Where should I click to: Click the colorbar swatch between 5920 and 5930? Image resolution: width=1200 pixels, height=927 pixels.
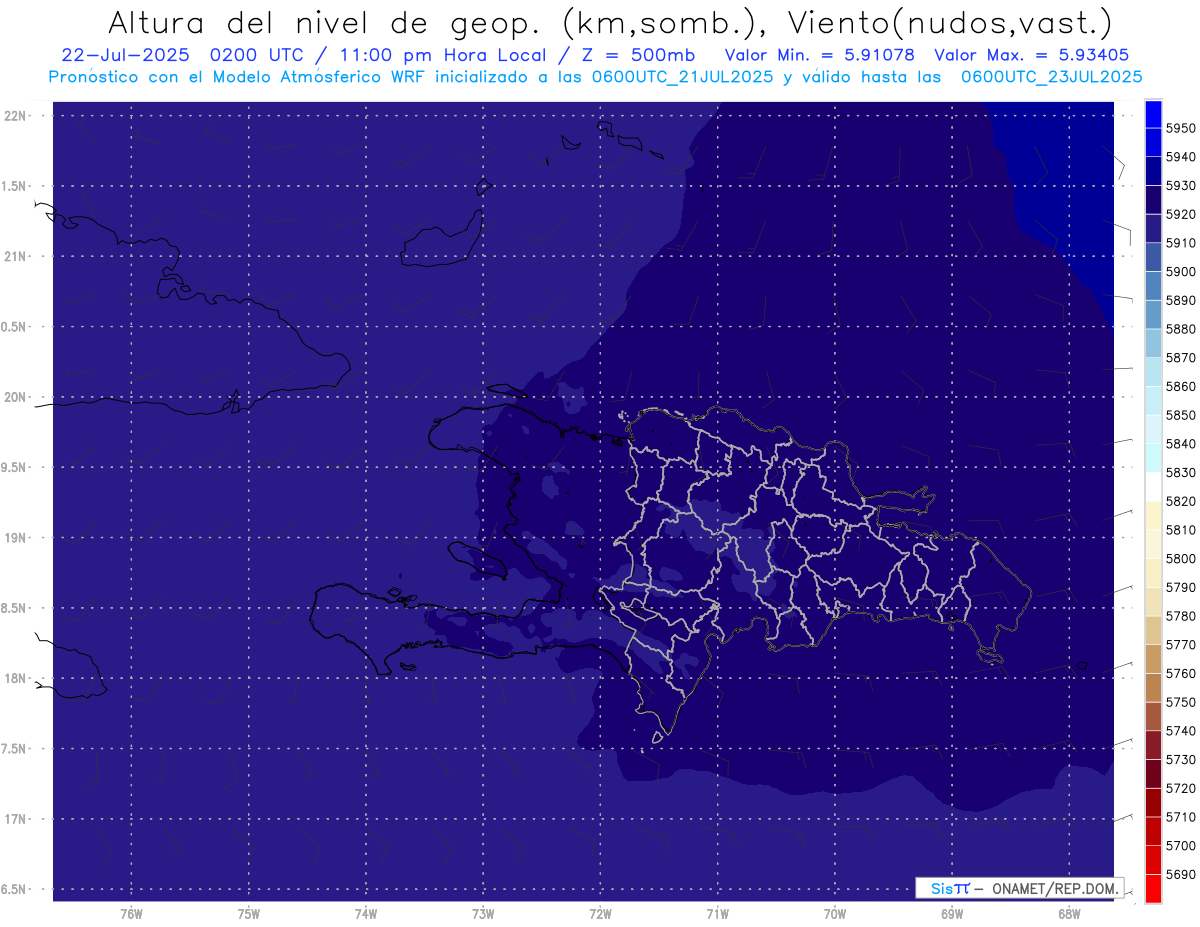[1153, 200]
